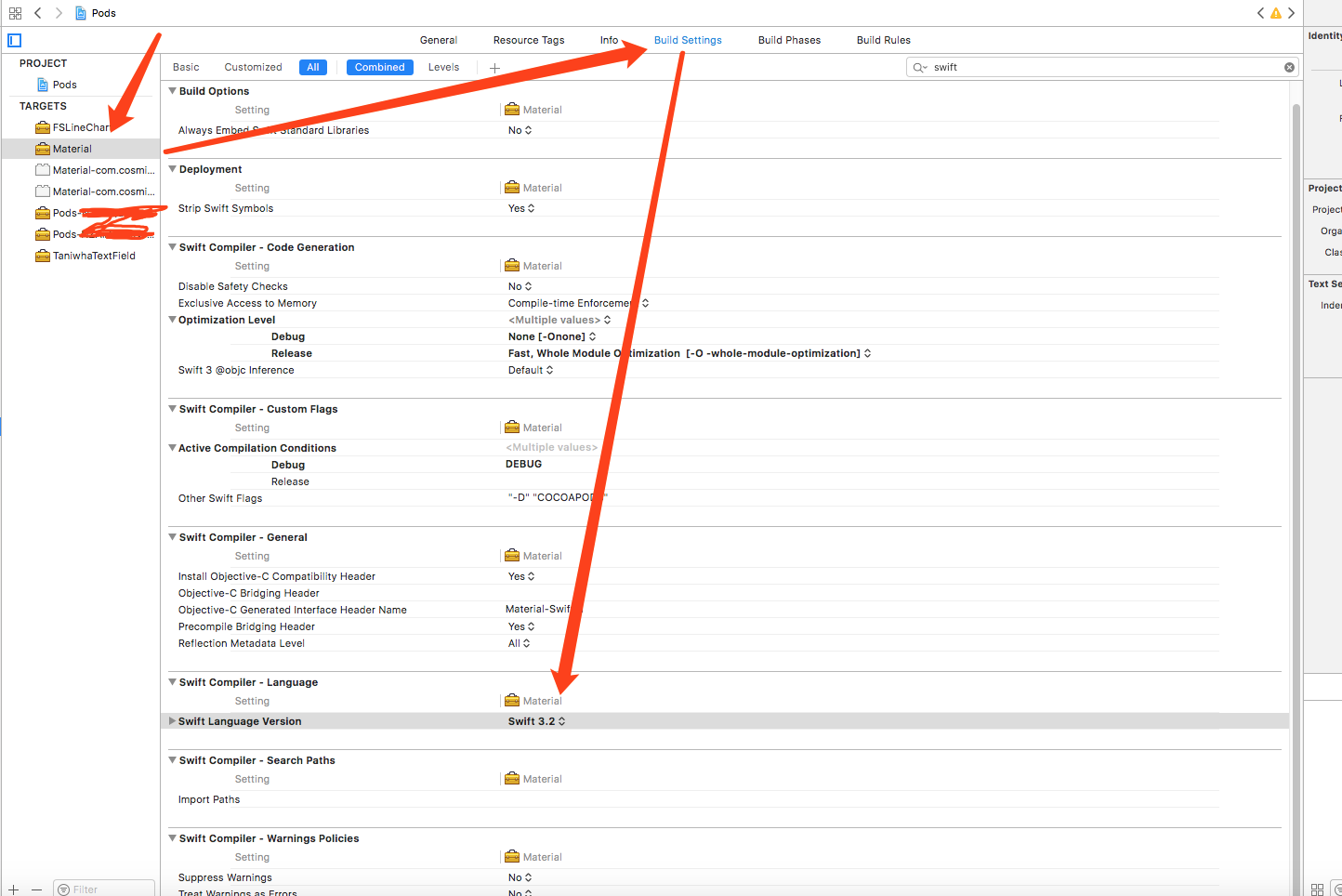The height and width of the screenshot is (896, 1342).
Task: Select the Pods project icon
Action: tap(43, 85)
